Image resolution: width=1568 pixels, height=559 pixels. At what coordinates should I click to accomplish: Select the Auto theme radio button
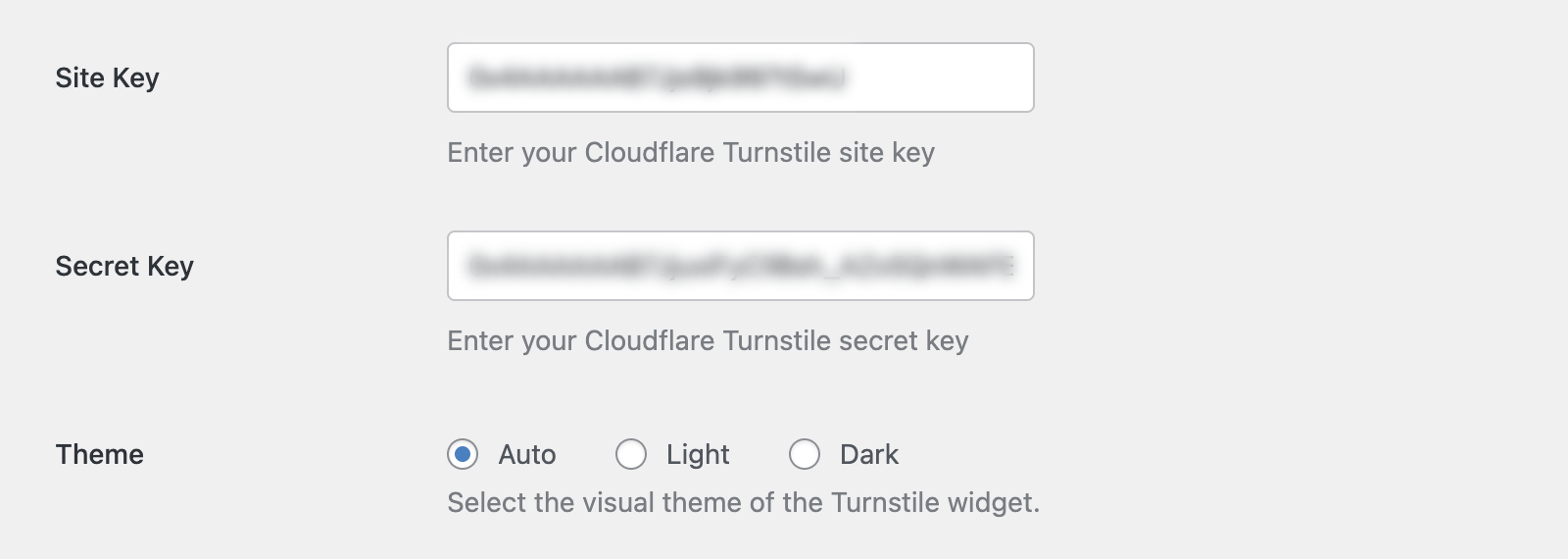463,454
